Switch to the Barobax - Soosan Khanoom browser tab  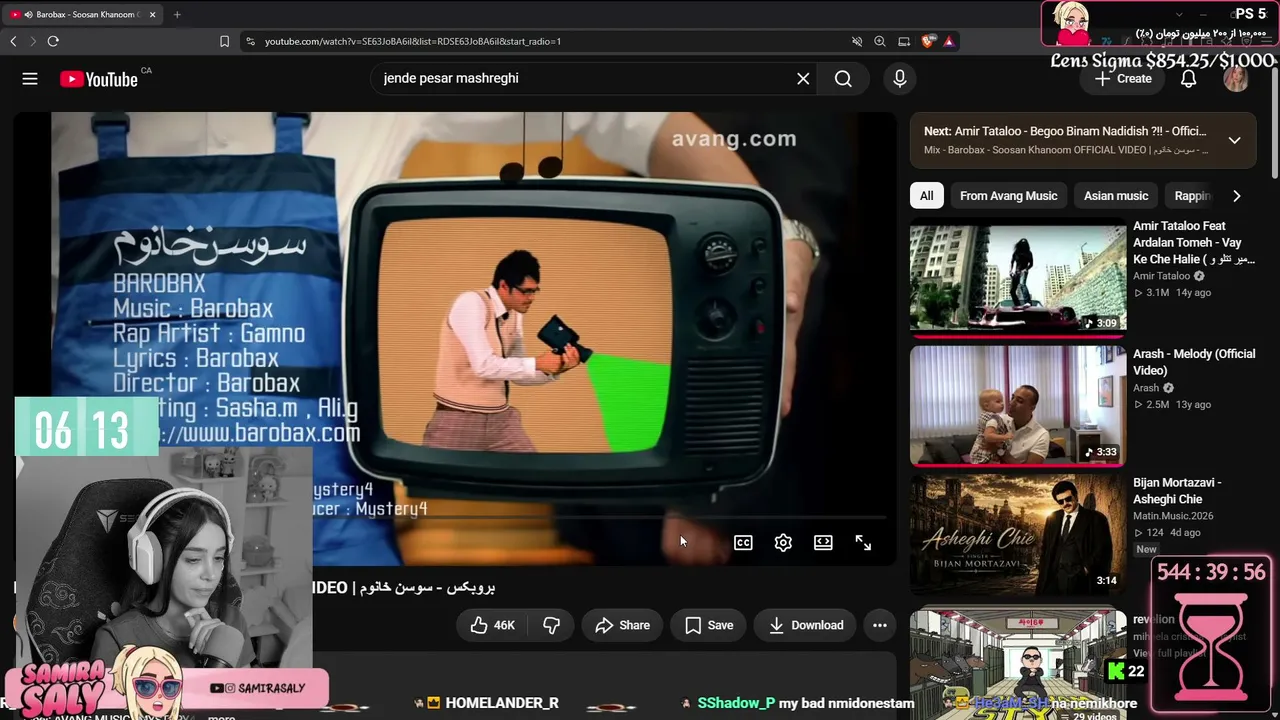pos(82,15)
